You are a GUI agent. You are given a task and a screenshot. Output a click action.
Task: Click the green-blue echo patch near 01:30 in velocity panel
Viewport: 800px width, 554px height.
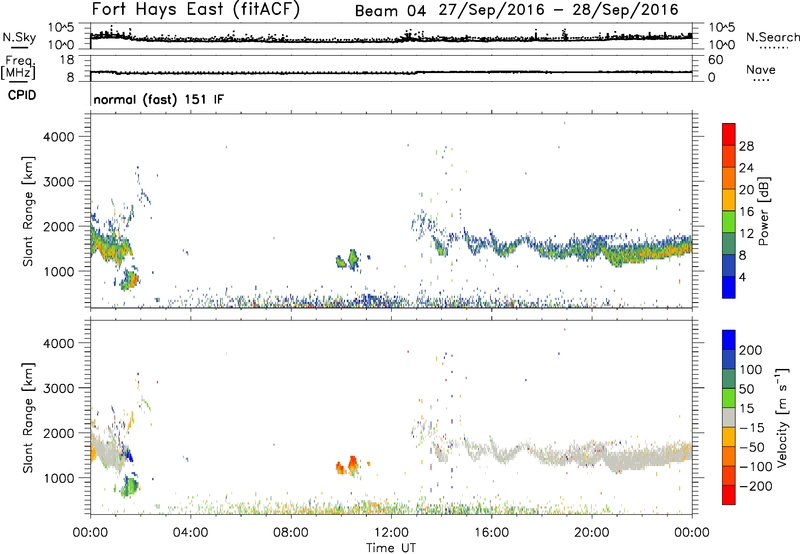click(130, 486)
